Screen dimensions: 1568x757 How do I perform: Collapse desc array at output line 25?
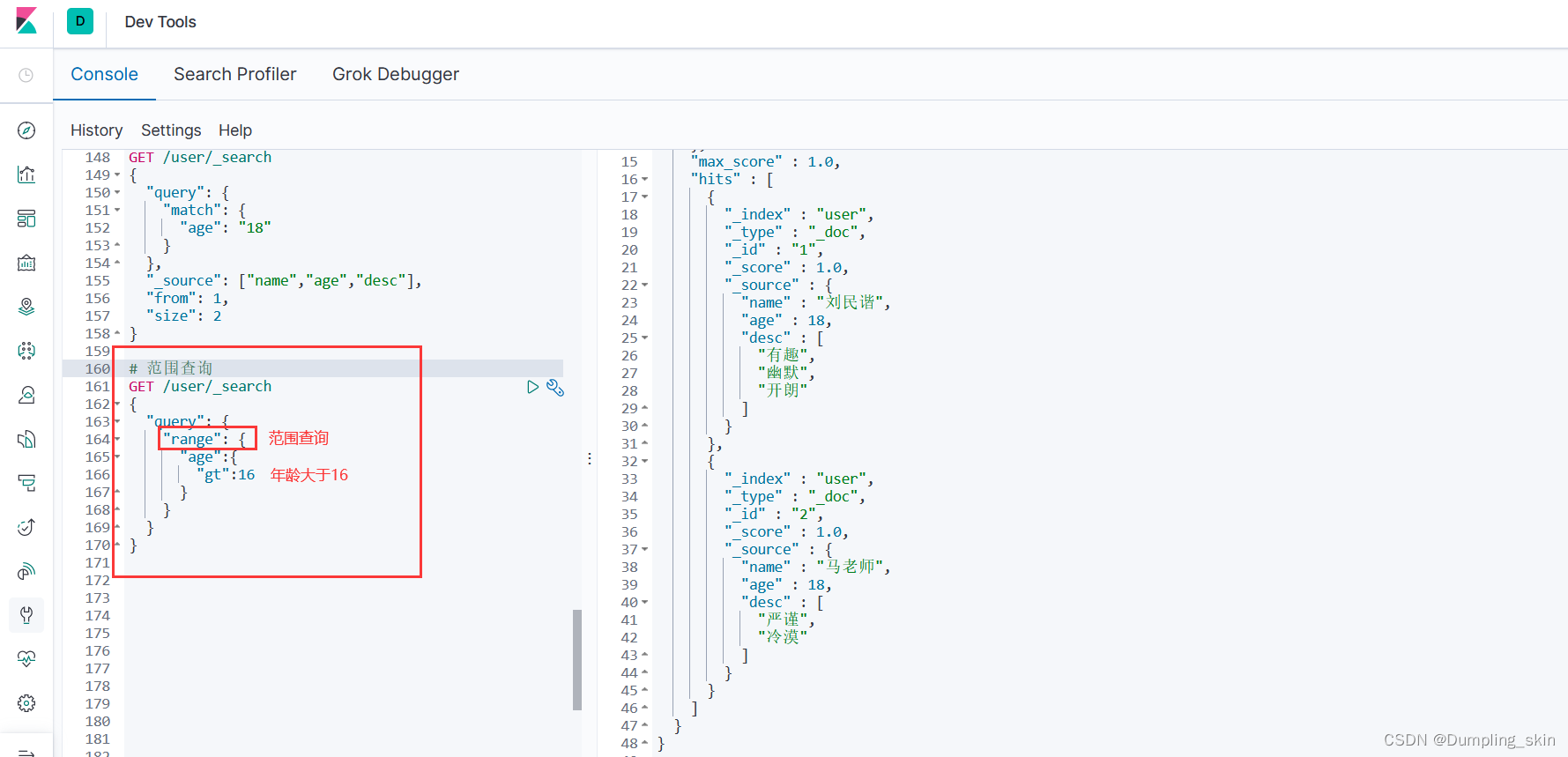point(644,338)
